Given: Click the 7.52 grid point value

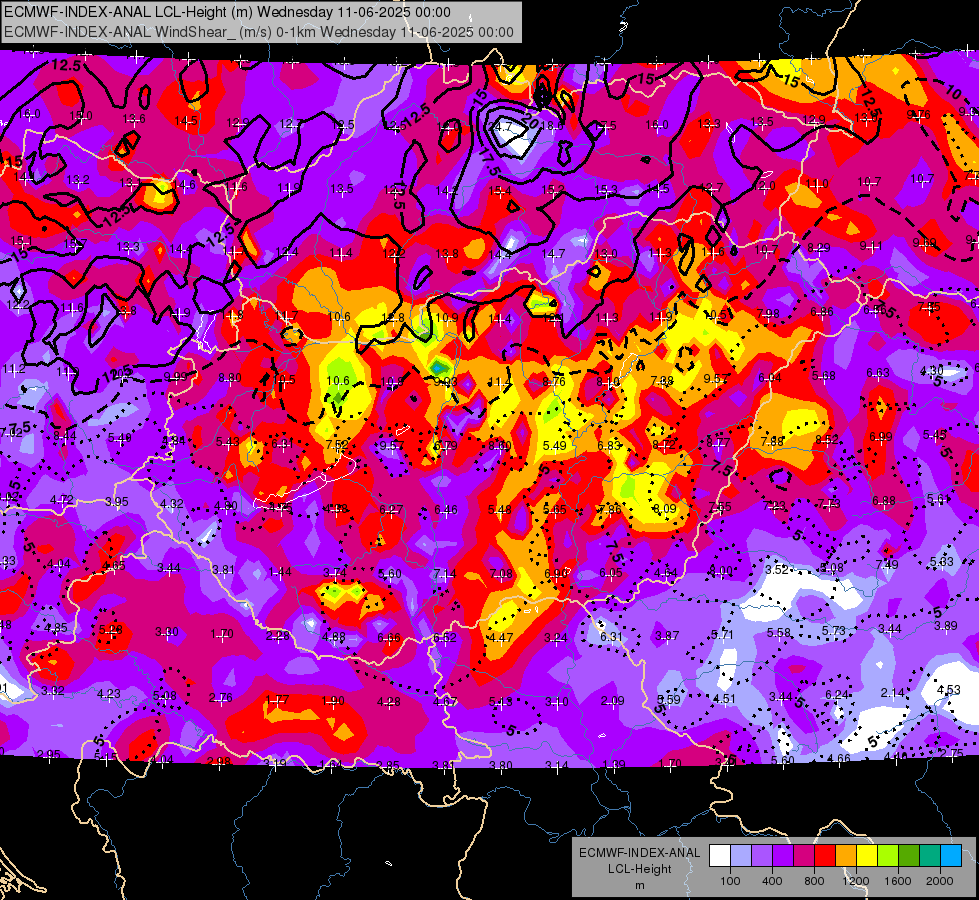Looking at the screenshot, I should [337, 445].
